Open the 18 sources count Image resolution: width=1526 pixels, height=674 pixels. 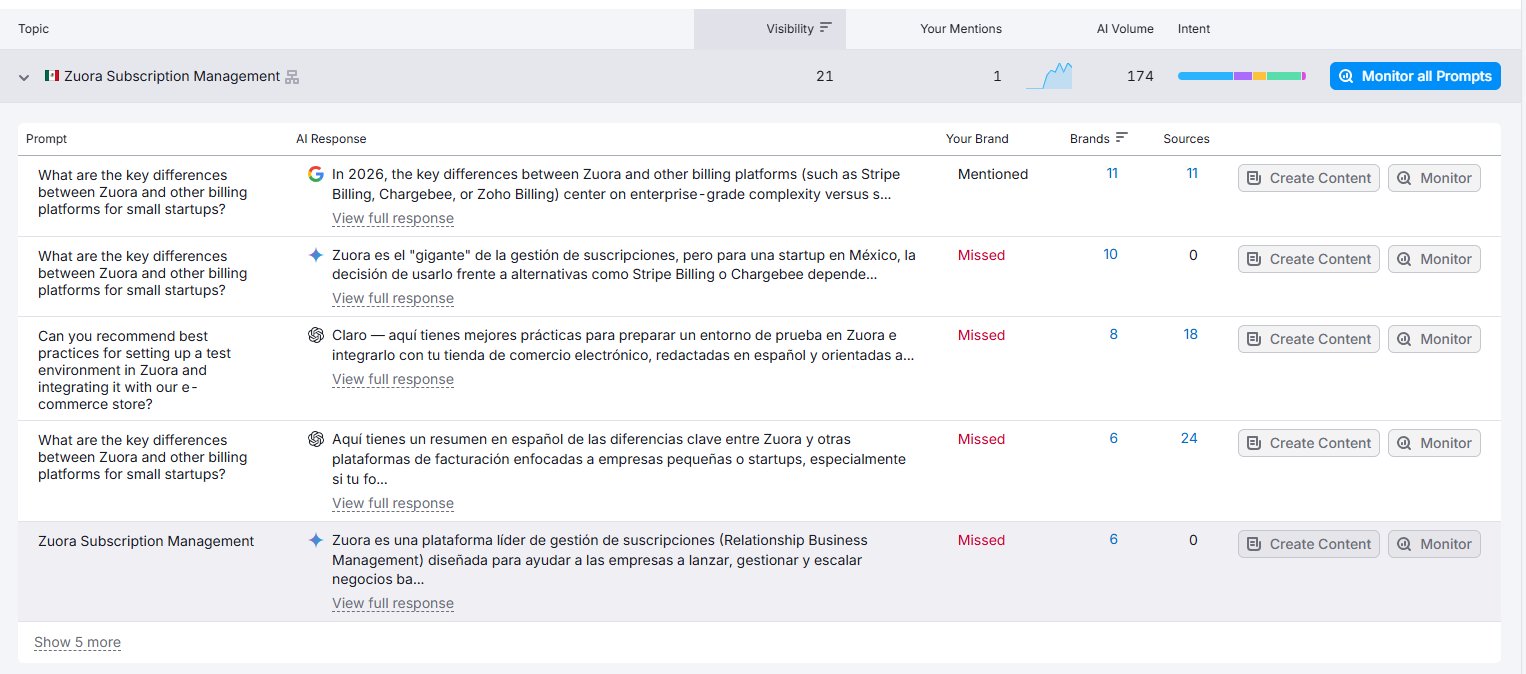[x=1191, y=334]
